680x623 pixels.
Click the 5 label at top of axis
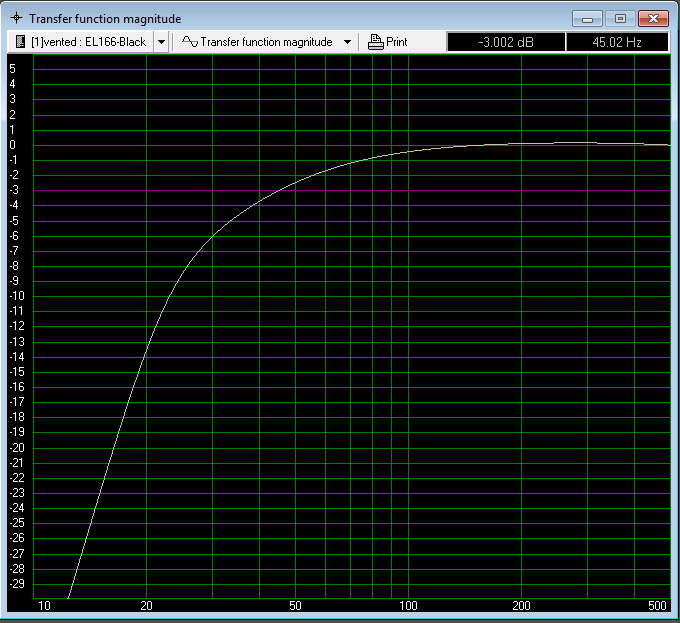coord(13,68)
